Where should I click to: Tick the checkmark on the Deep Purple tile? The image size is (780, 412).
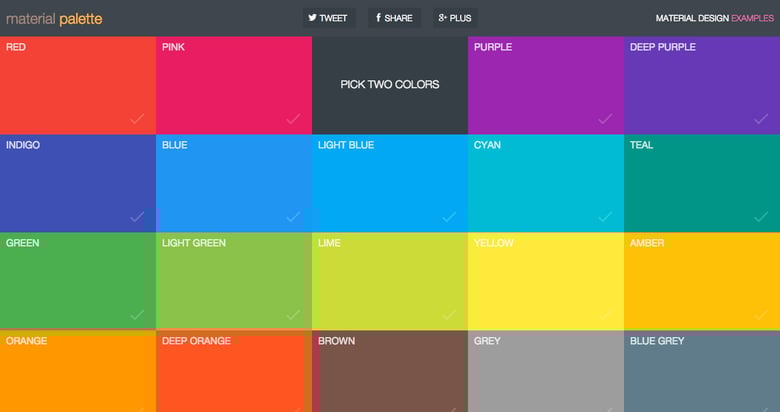click(761, 118)
